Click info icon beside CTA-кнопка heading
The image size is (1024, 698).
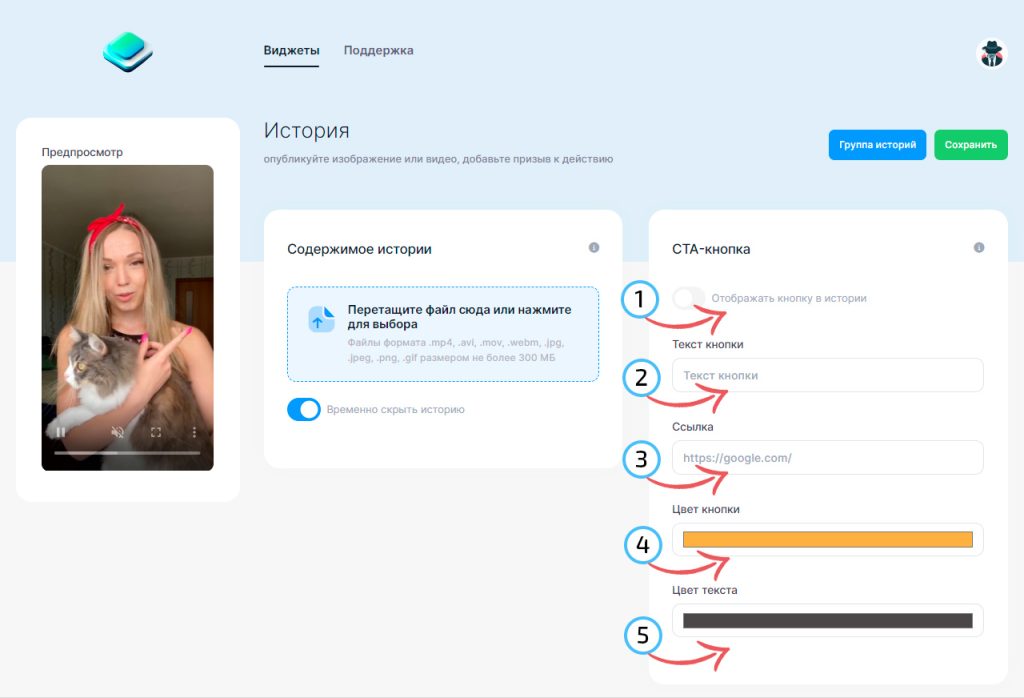(978, 247)
